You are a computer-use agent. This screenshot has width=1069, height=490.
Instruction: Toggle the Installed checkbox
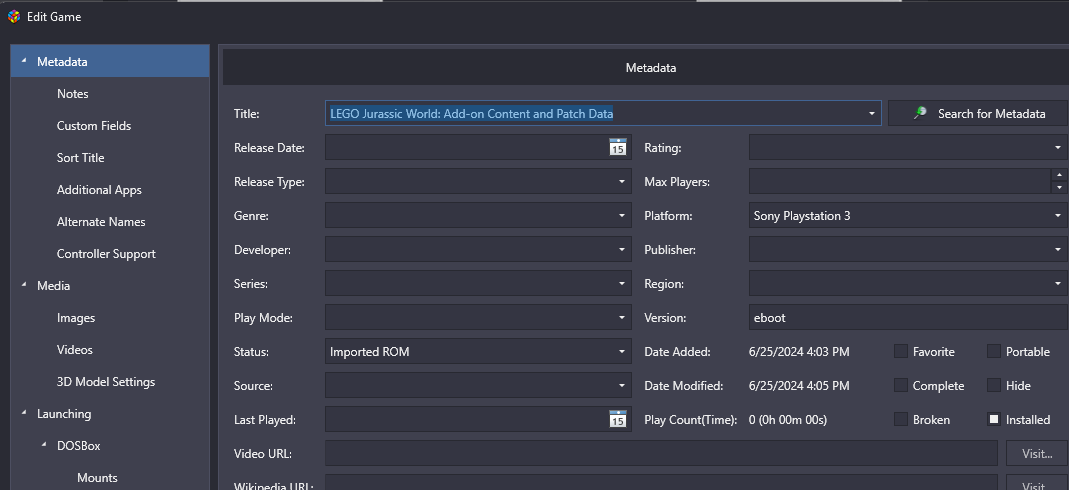[994, 420]
